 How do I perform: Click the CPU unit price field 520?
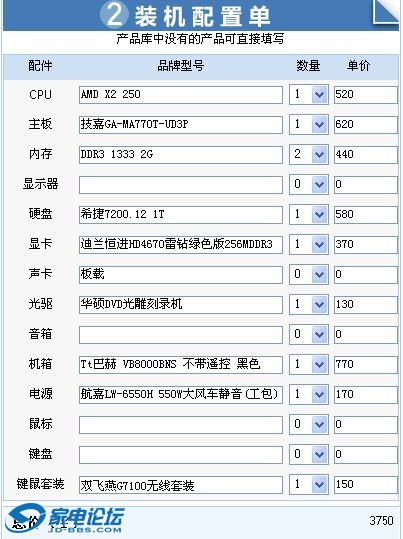coord(366,95)
